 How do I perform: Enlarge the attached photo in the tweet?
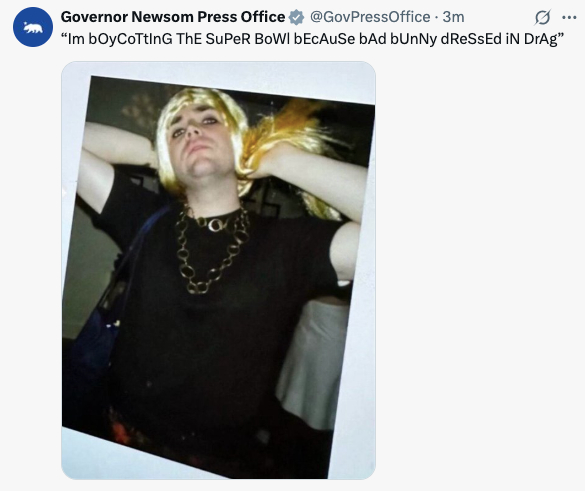coord(218,270)
